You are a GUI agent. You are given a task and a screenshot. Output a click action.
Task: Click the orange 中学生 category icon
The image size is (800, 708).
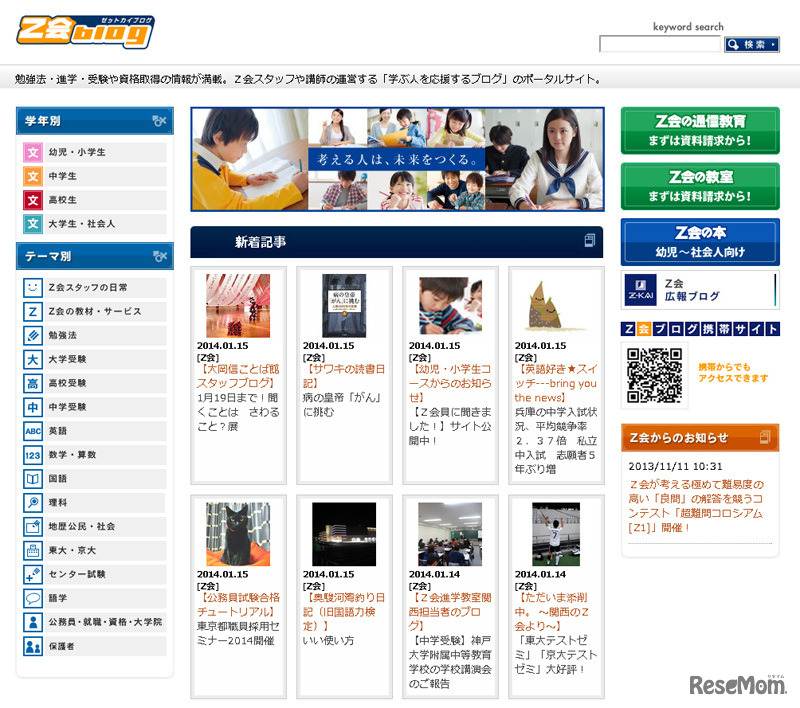pyautogui.click(x=33, y=176)
